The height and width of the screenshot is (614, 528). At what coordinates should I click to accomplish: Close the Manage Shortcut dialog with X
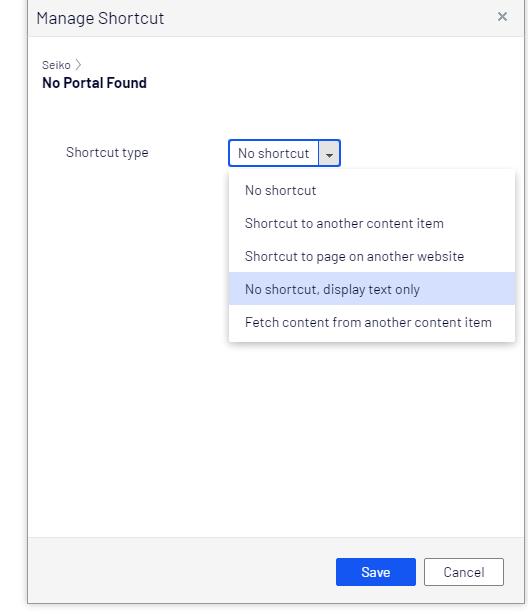click(502, 16)
